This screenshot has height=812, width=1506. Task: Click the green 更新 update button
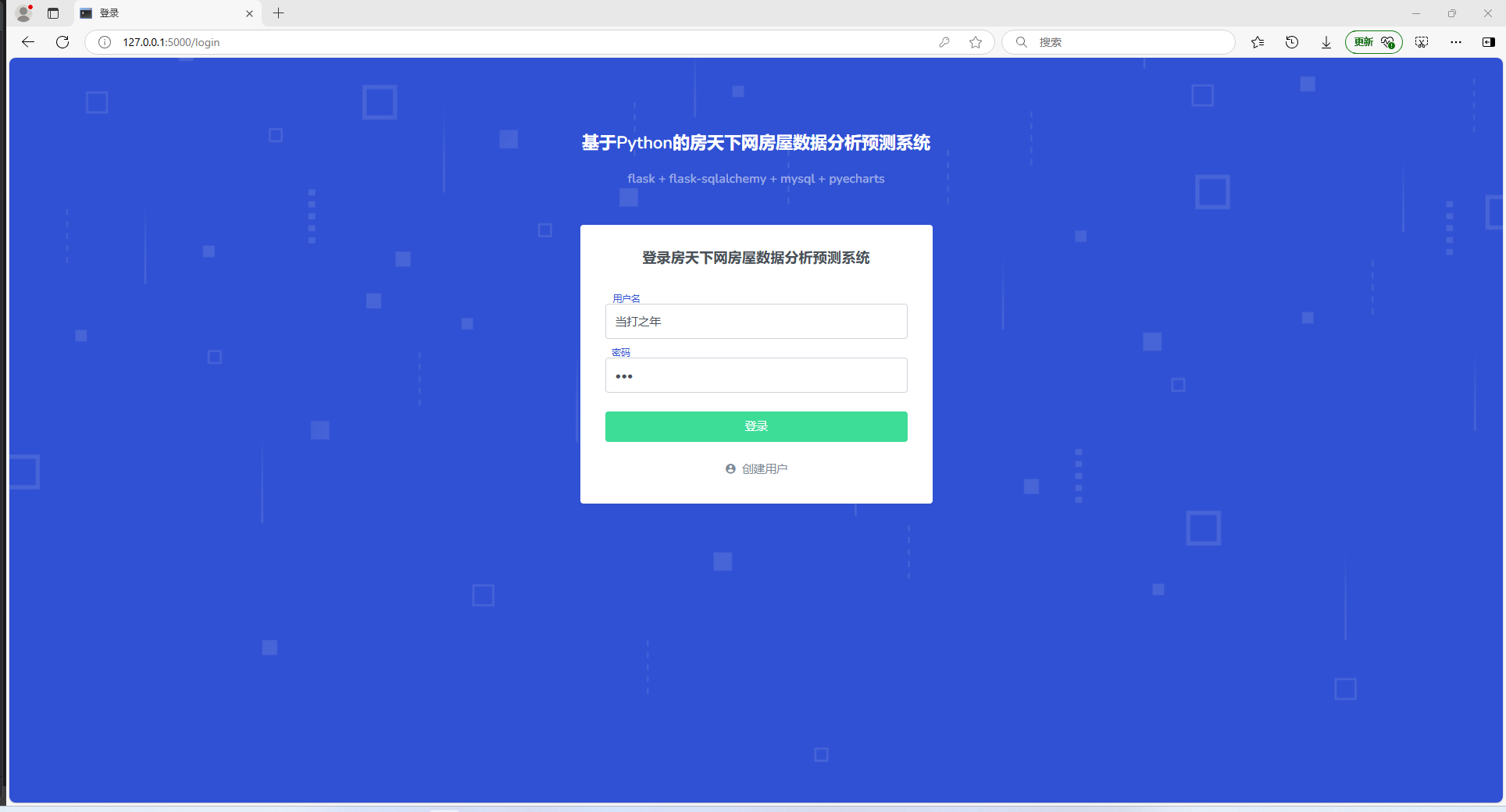(1374, 42)
